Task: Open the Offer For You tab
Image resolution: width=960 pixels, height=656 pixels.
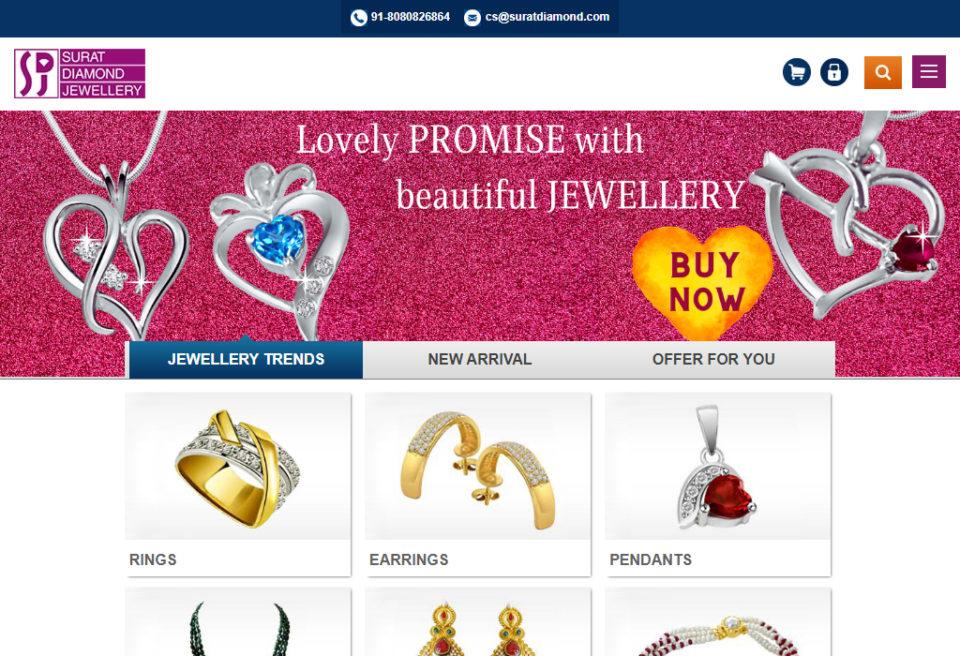Action: click(x=714, y=360)
